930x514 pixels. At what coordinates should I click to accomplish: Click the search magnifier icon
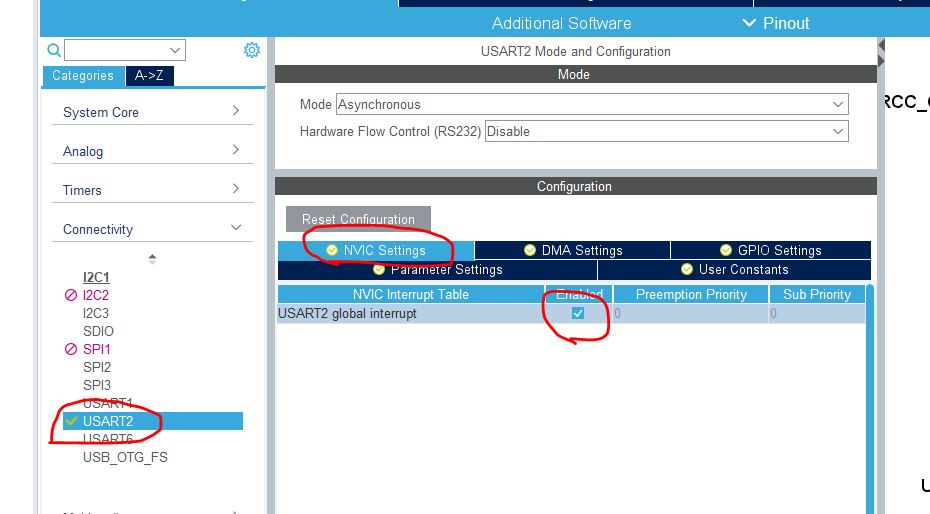coord(54,50)
